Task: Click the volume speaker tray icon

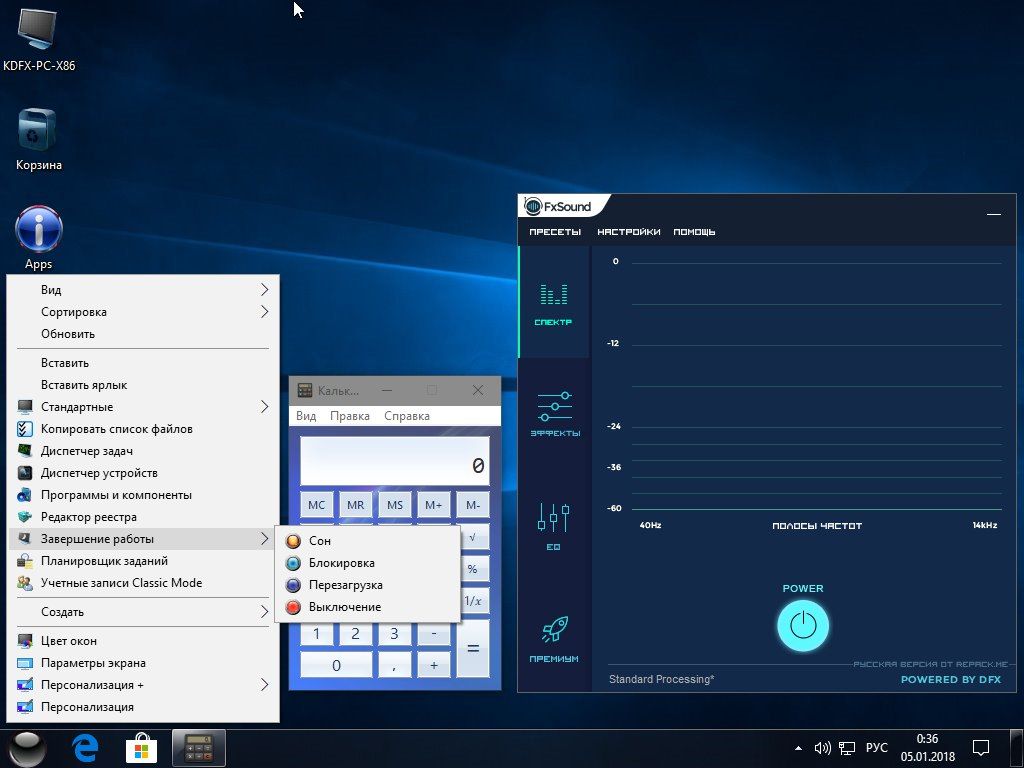Action: 823,747
